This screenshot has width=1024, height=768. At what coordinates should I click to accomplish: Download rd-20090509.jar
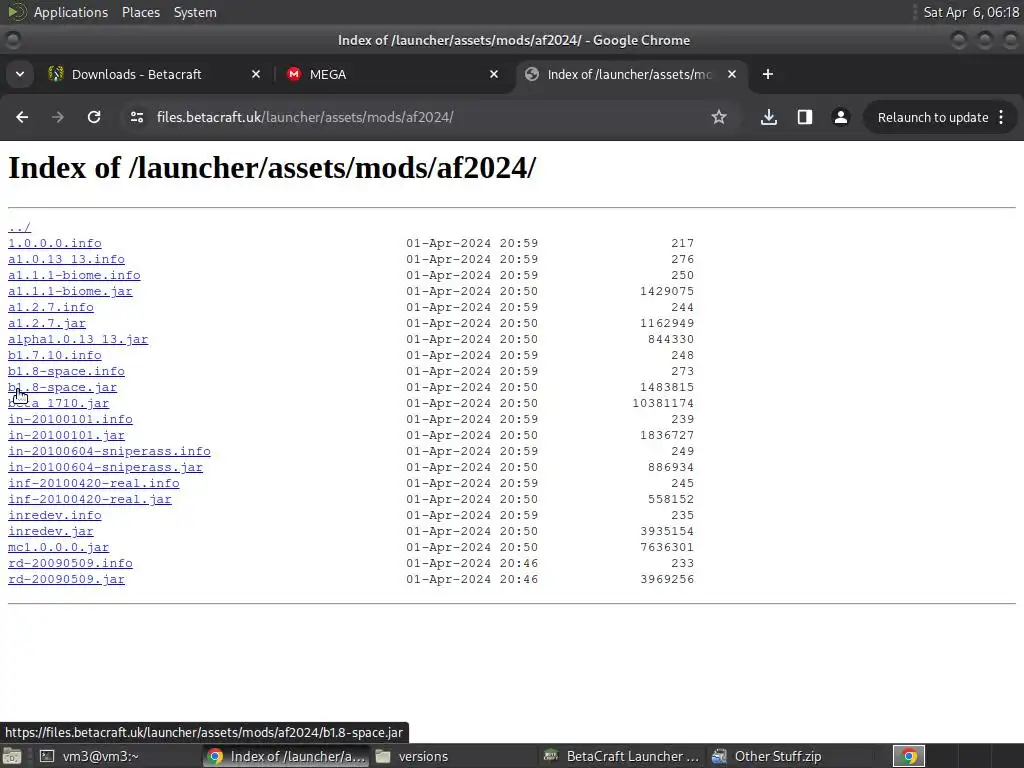point(66,579)
